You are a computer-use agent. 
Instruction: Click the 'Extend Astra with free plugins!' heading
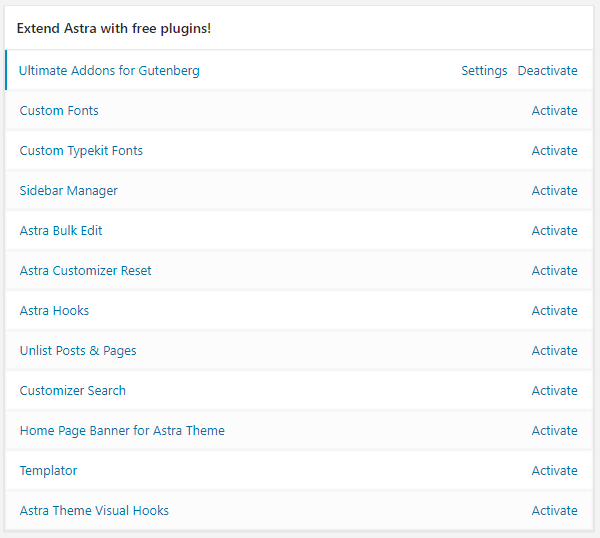click(114, 29)
